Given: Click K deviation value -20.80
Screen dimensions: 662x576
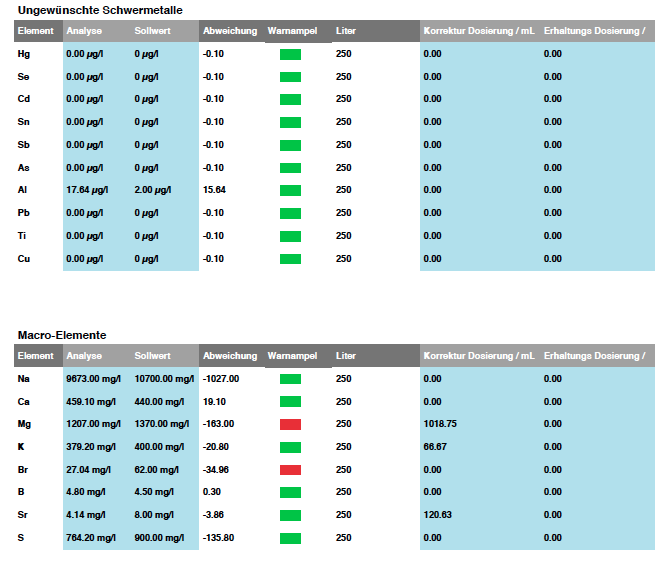Looking at the screenshot, I should [x=216, y=447].
